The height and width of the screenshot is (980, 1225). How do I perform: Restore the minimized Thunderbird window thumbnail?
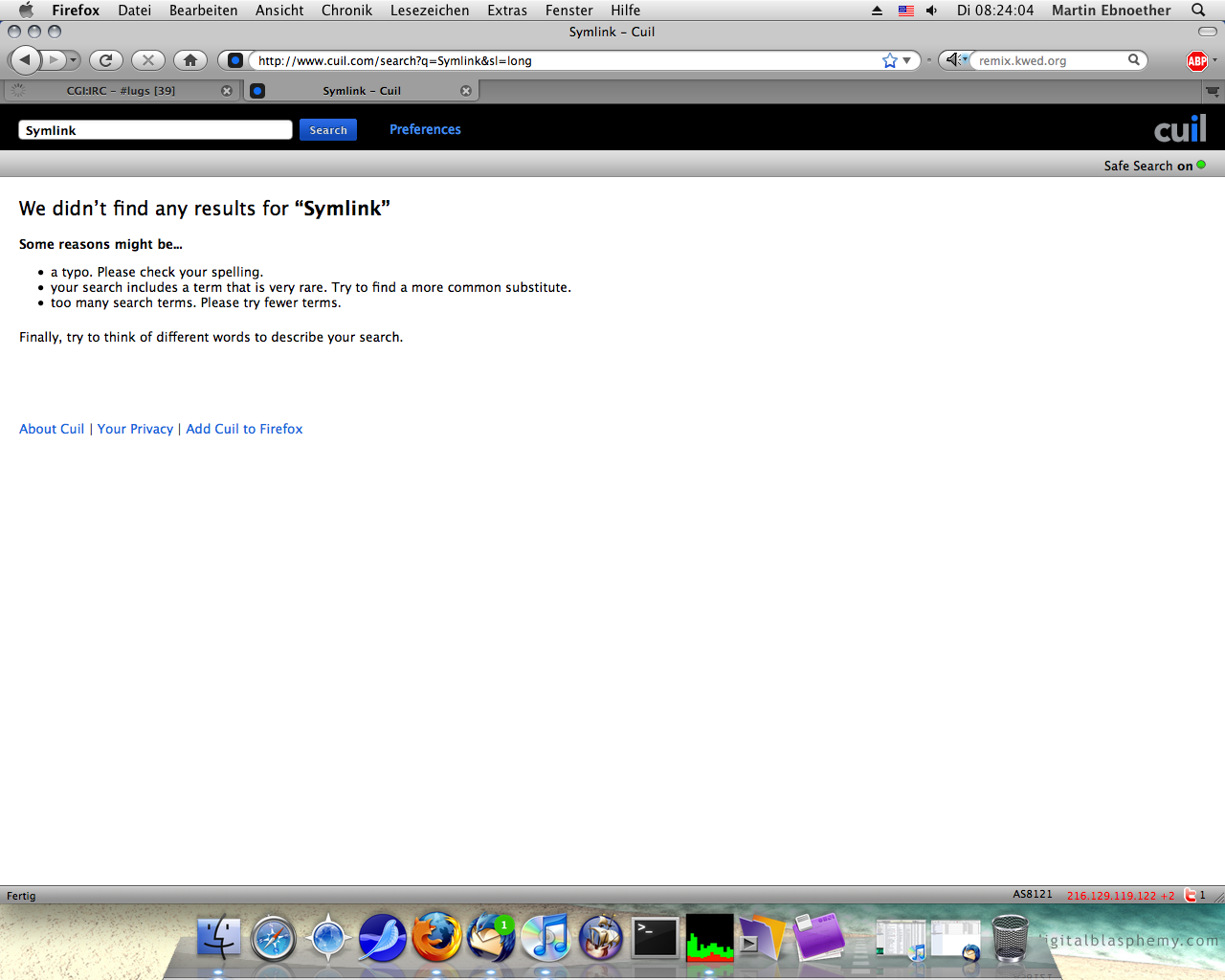[956, 939]
